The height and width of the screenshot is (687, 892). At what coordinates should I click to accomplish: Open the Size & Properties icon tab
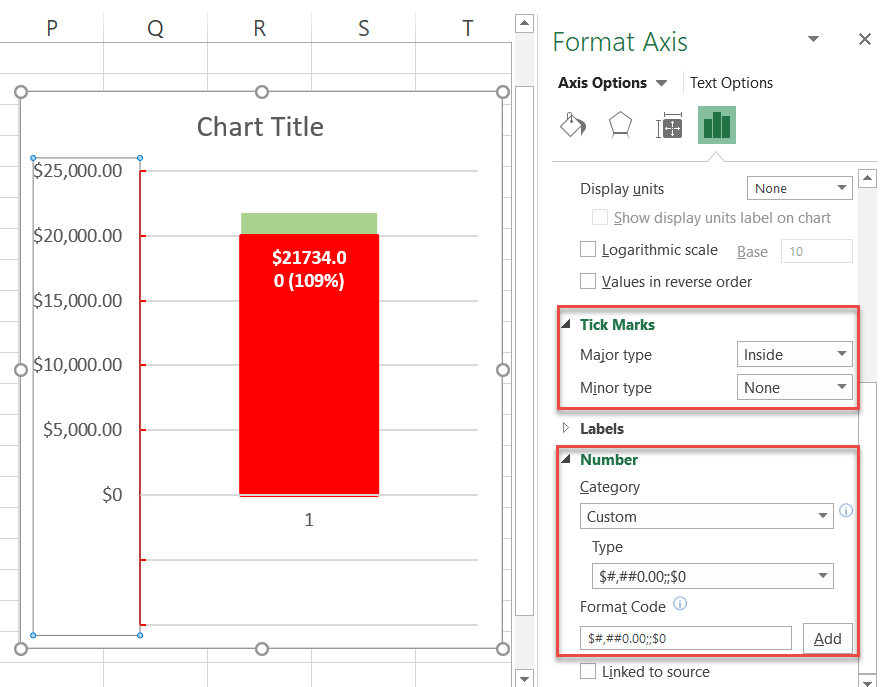tap(669, 127)
